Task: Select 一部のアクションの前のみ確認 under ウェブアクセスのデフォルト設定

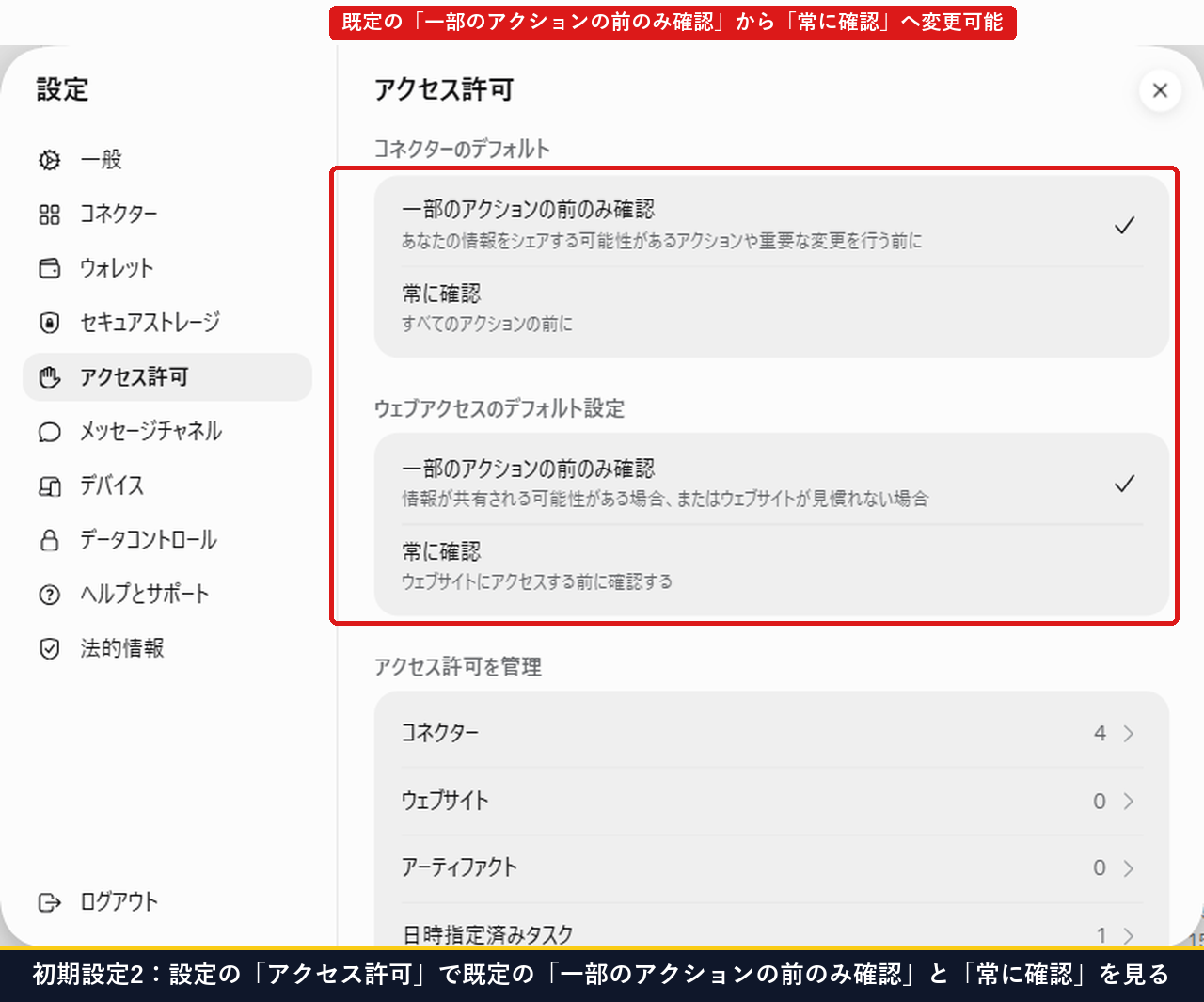Action: (771, 483)
